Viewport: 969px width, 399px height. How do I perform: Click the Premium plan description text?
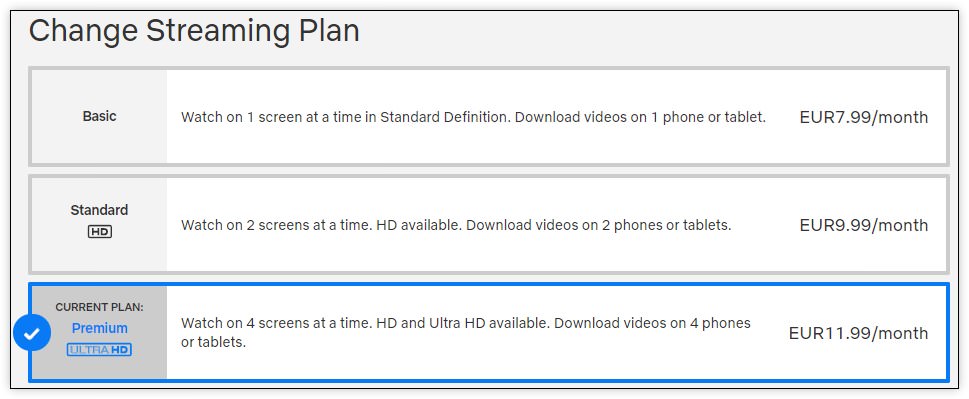[466, 332]
